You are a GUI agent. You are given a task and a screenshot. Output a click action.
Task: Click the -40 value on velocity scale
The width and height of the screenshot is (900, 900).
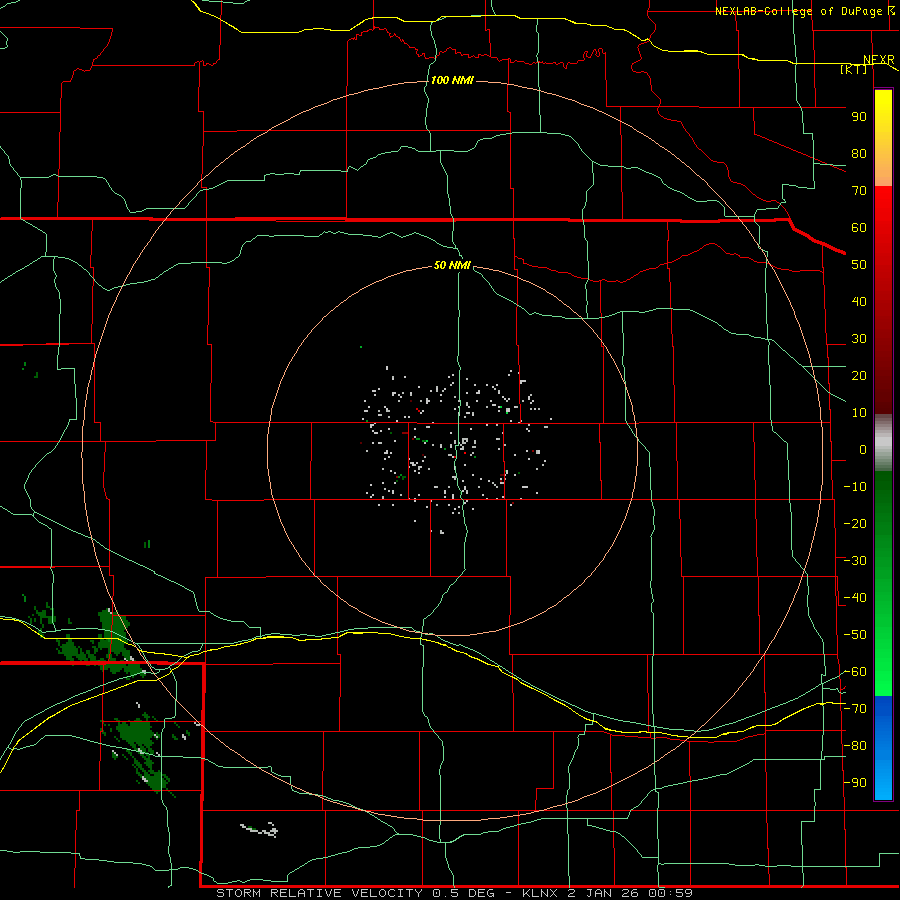click(x=855, y=598)
